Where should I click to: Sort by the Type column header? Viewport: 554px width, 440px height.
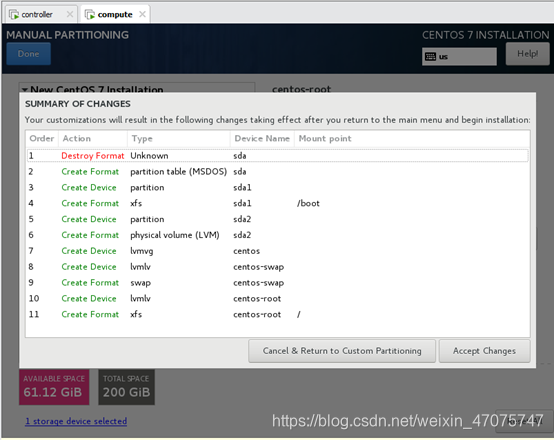(x=179, y=139)
